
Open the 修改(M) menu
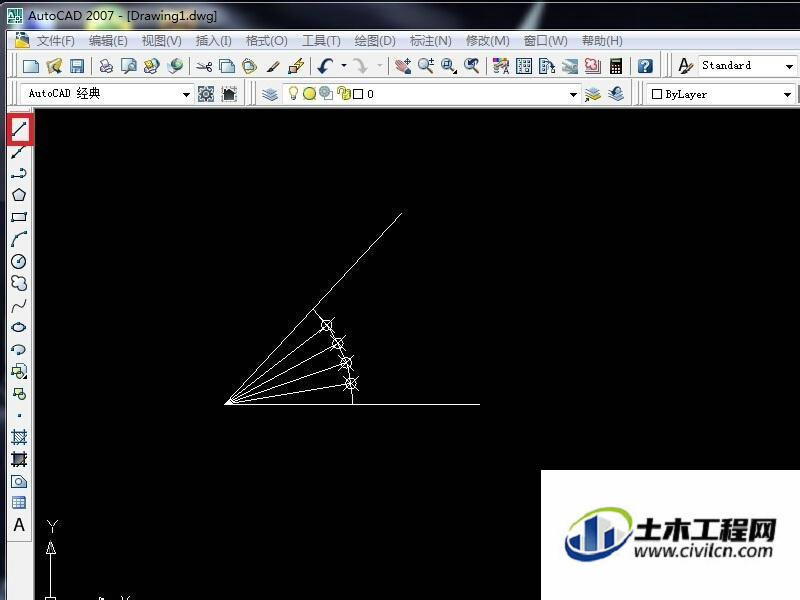(x=488, y=41)
